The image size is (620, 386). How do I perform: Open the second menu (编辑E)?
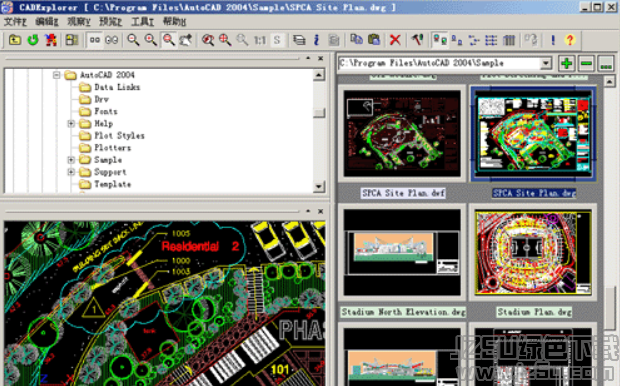click(x=47, y=21)
